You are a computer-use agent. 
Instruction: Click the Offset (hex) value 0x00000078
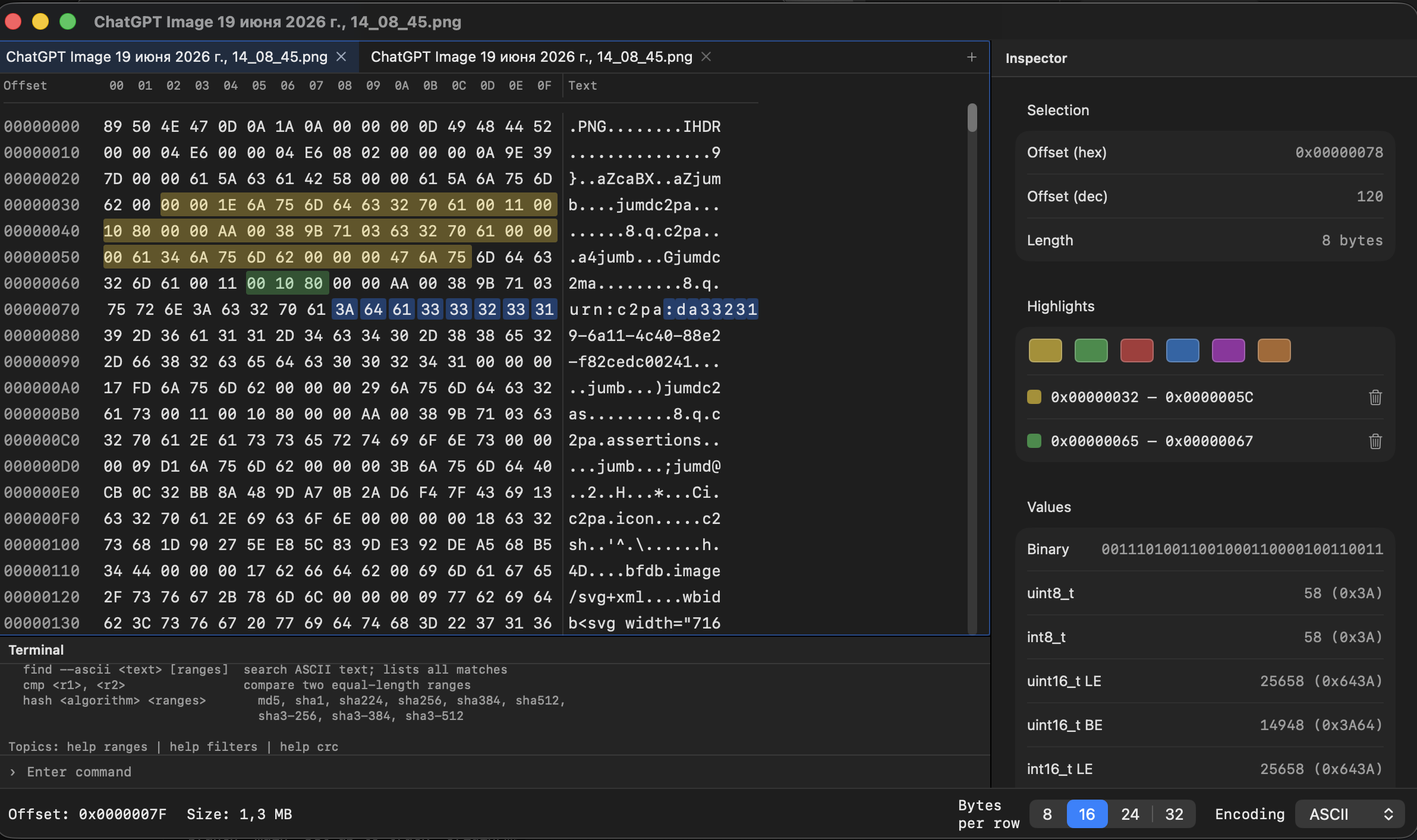1339,153
